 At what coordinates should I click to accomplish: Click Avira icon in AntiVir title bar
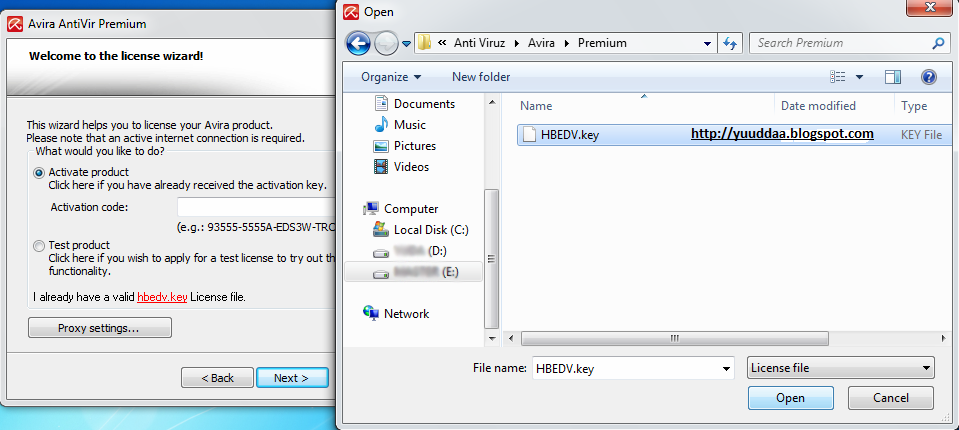coord(15,24)
